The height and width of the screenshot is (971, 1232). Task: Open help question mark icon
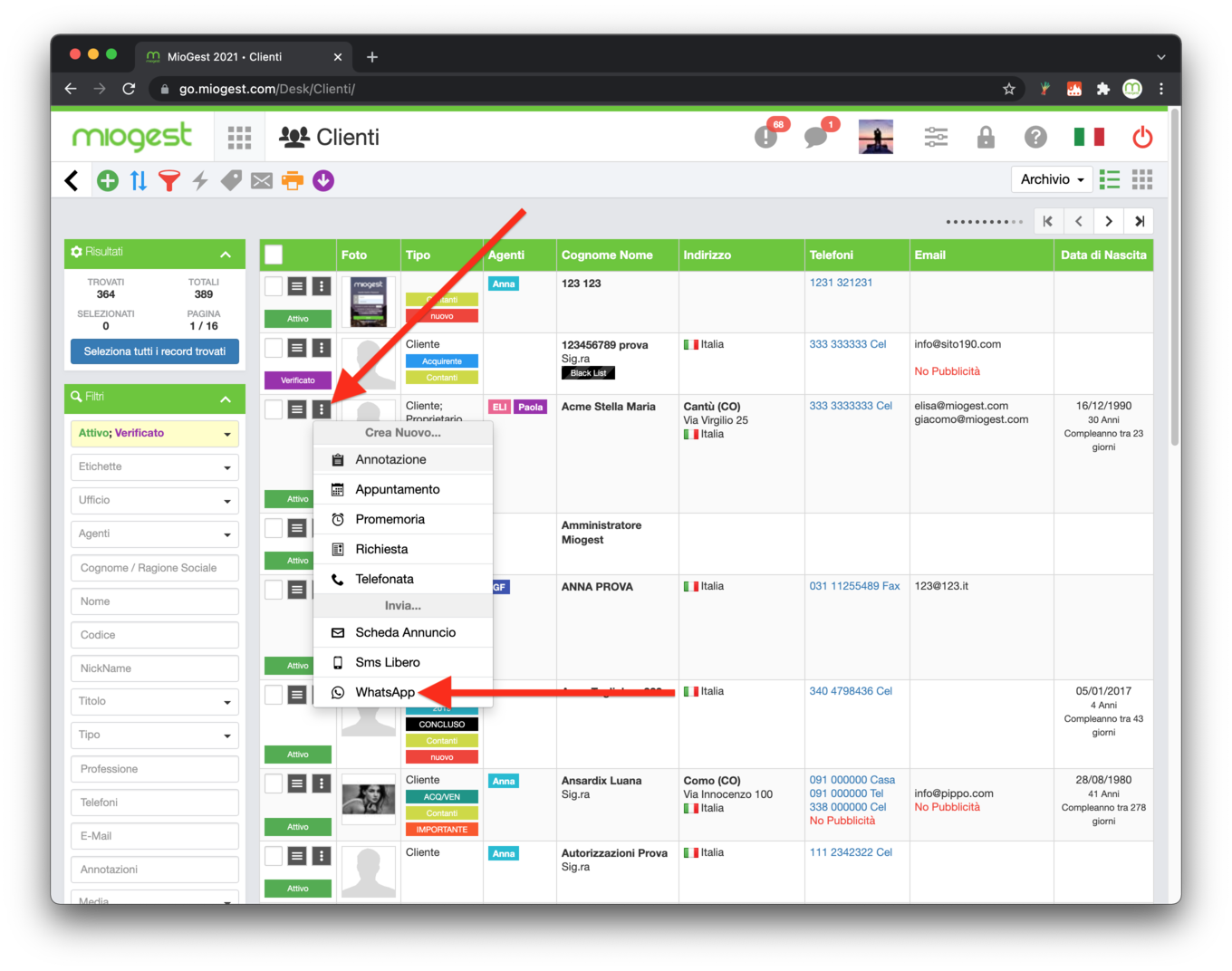[1035, 137]
